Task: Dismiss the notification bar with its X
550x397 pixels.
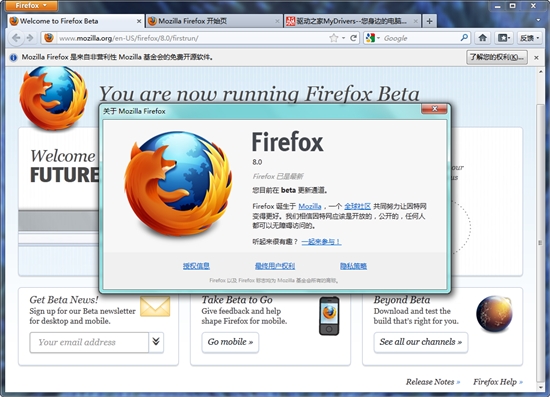Action: pos(536,58)
